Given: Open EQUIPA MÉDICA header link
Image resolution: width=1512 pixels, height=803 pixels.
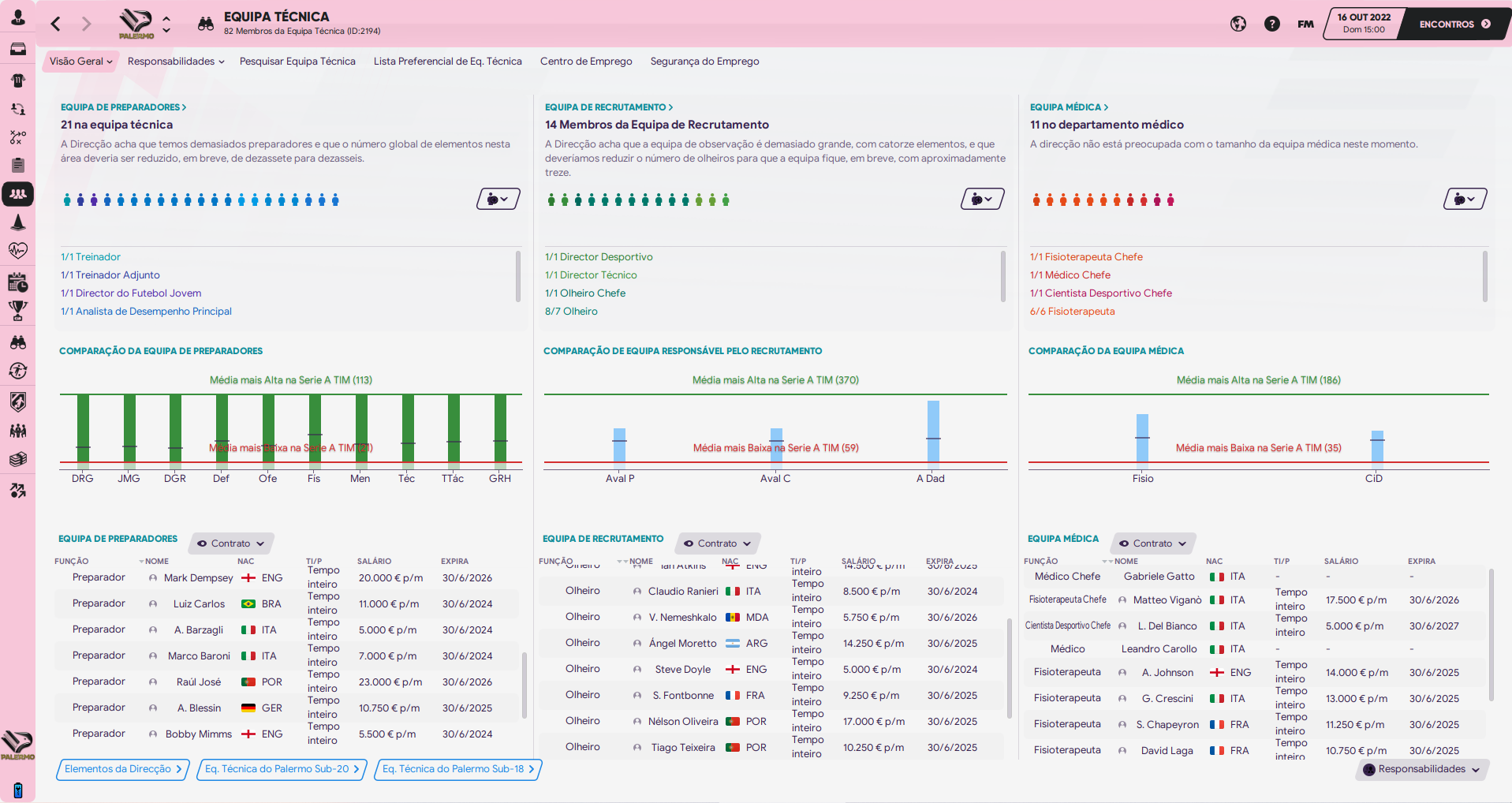Looking at the screenshot, I should 1069,107.
